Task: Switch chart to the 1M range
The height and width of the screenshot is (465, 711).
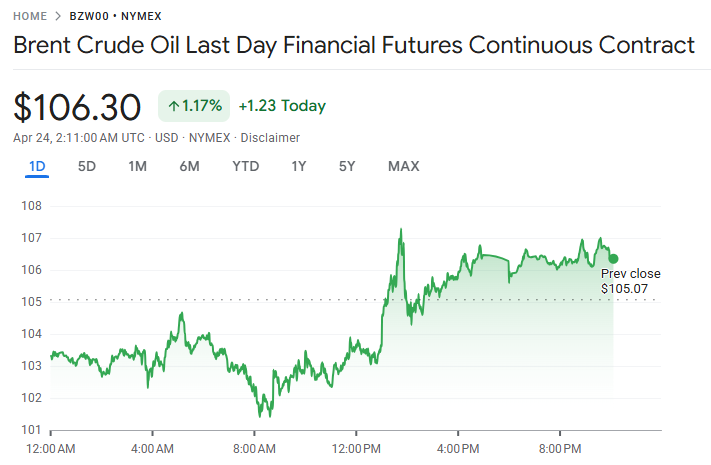Action: pos(138,166)
